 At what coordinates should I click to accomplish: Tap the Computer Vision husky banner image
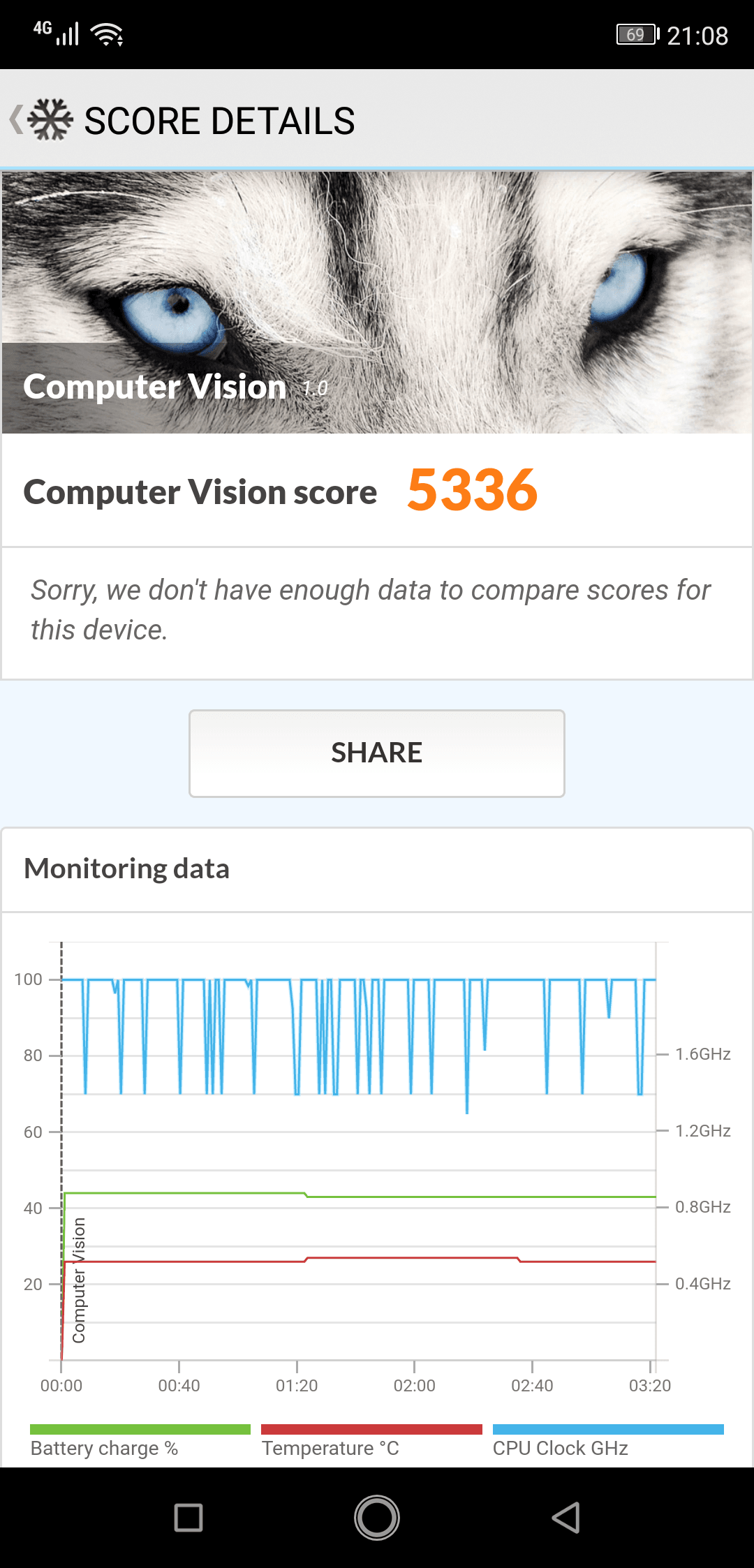[377, 302]
